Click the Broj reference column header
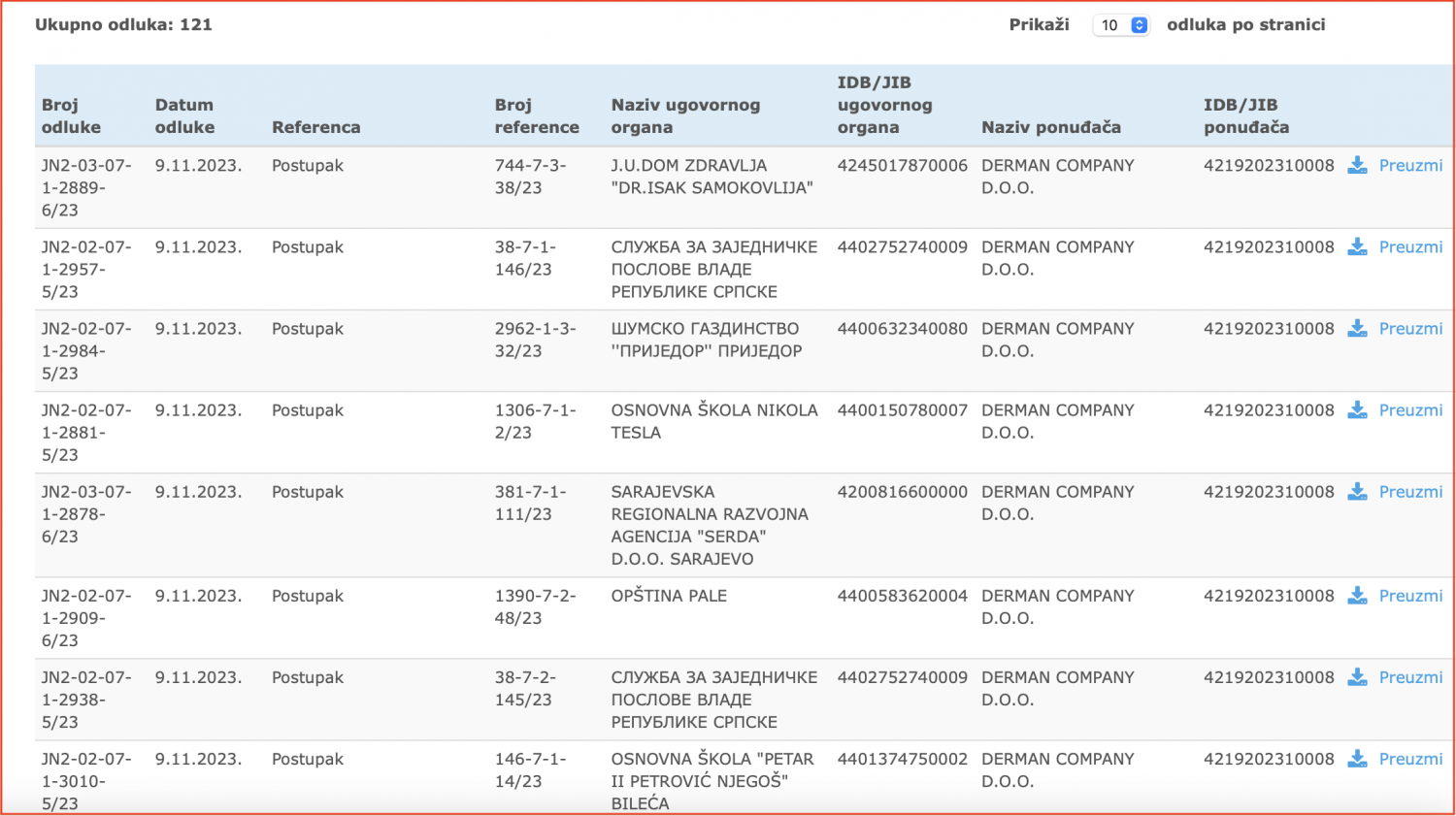 point(537,116)
